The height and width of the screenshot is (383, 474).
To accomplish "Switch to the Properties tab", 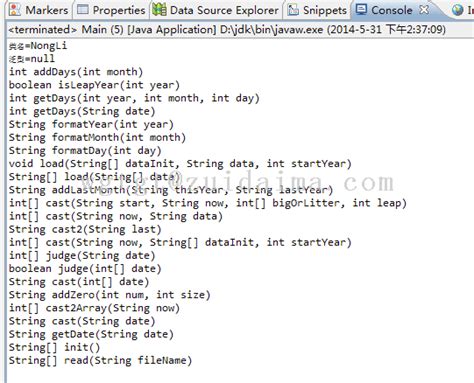I will (x=111, y=10).
